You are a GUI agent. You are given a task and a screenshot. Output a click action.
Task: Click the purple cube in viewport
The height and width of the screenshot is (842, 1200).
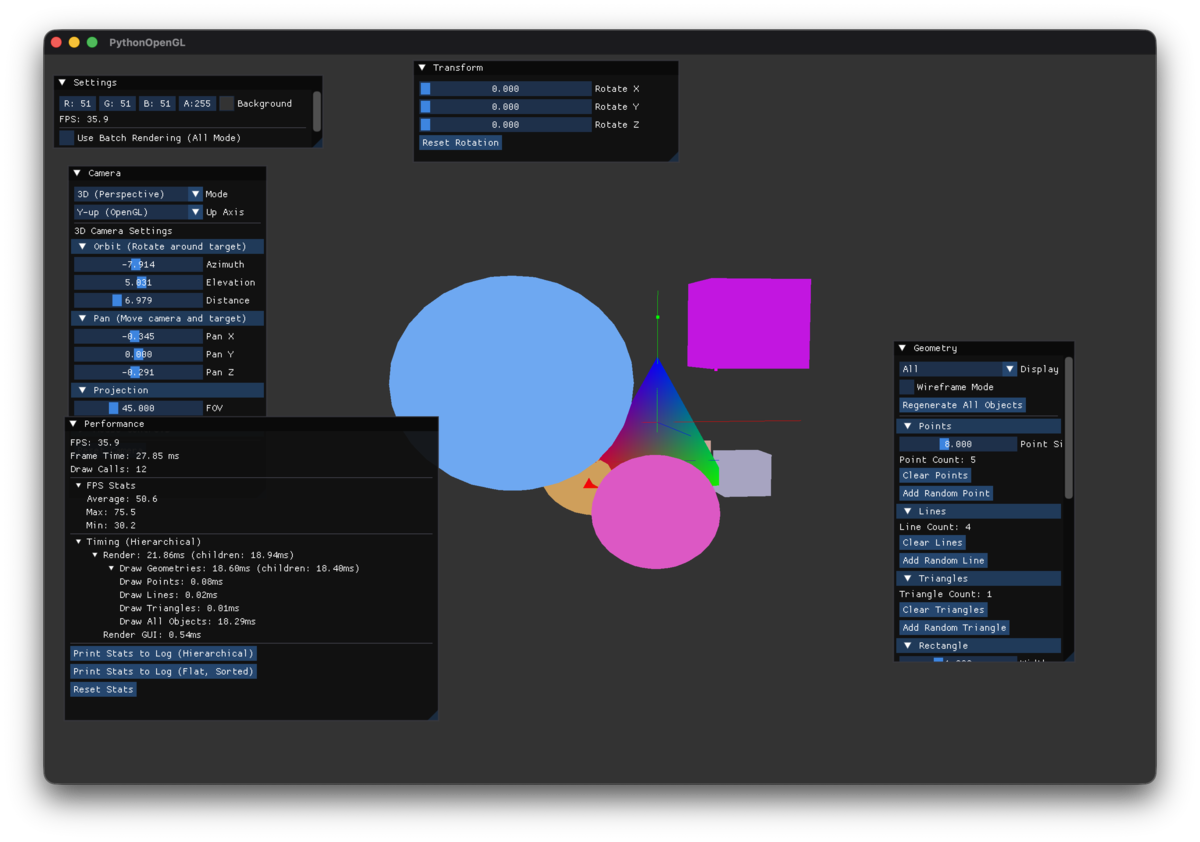point(749,324)
